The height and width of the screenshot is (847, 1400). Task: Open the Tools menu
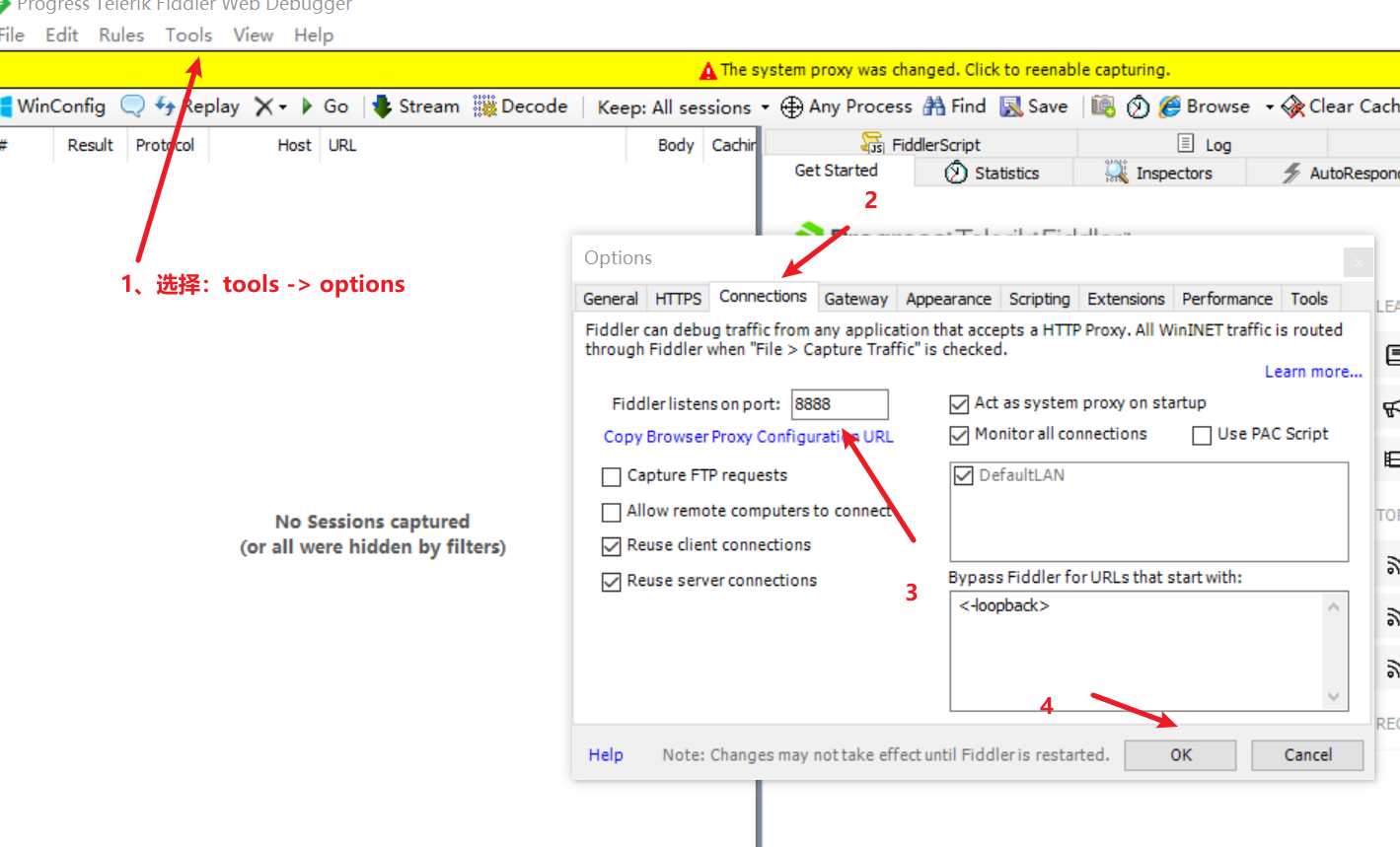[x=188, y=35]
